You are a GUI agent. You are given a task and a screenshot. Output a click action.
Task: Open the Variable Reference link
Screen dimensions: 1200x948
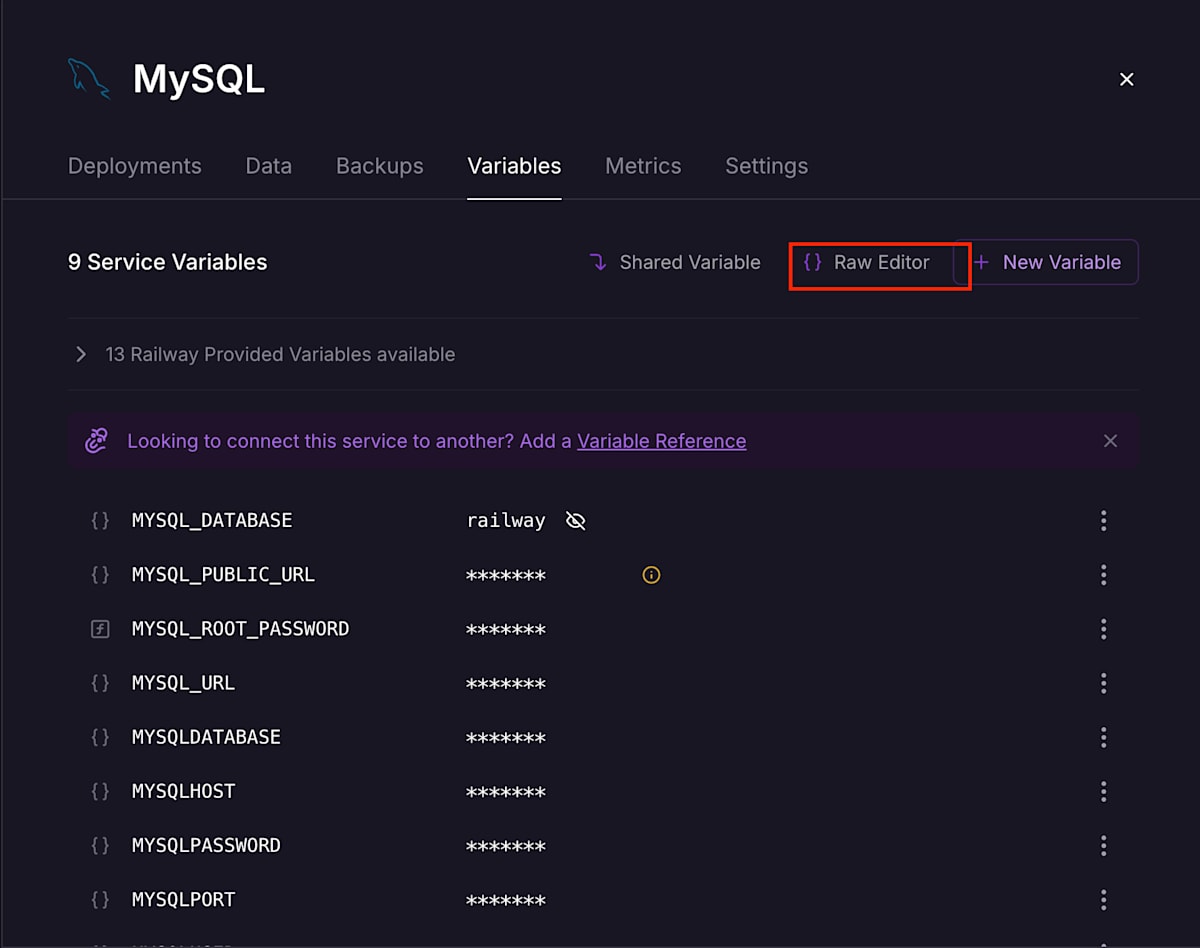click(x=661, y=441)
